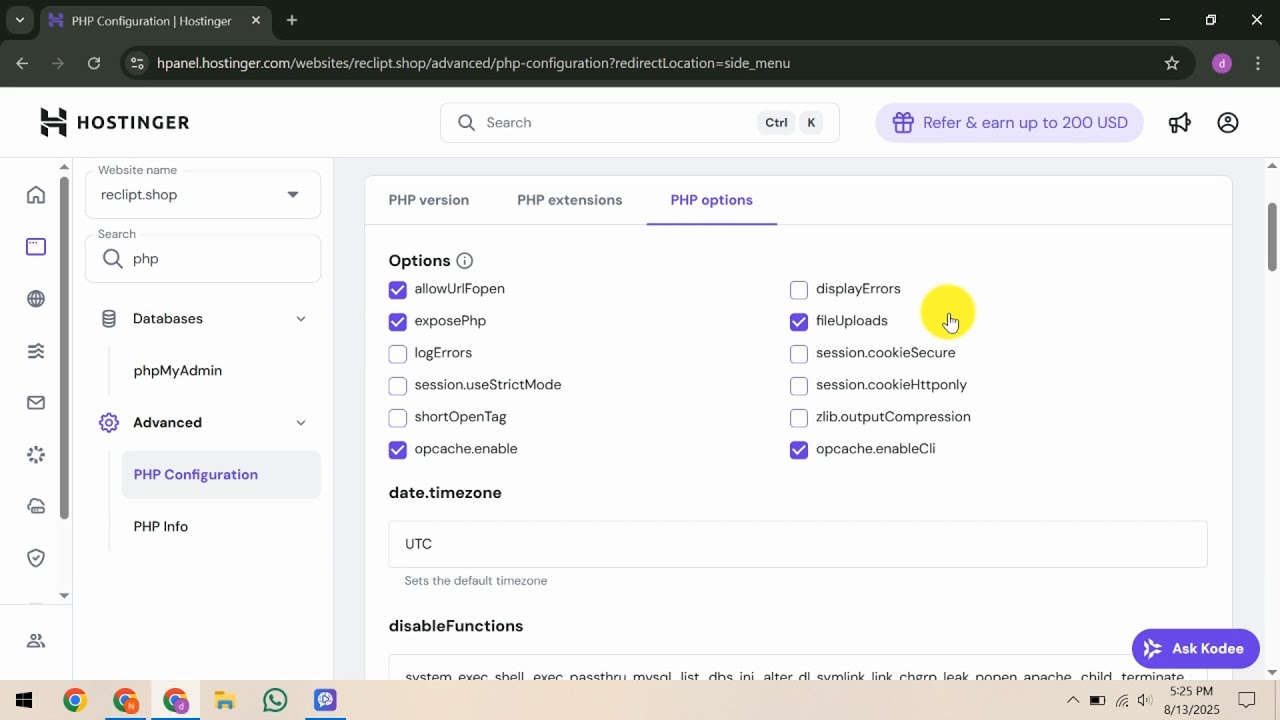Uncheck the opcache.enable option
The width and height of the screenshot is (1280, 720).
point(398,450)
